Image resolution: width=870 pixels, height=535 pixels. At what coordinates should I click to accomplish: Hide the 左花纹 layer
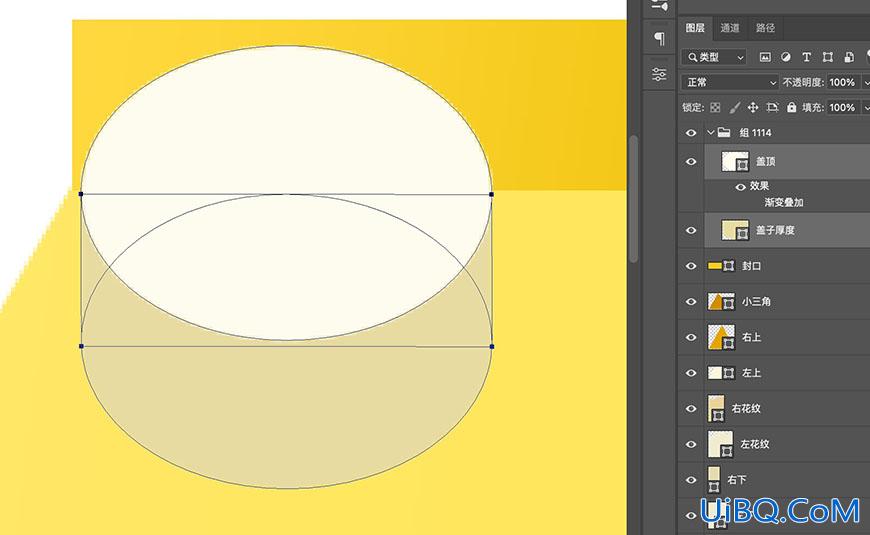pos(691,444)
